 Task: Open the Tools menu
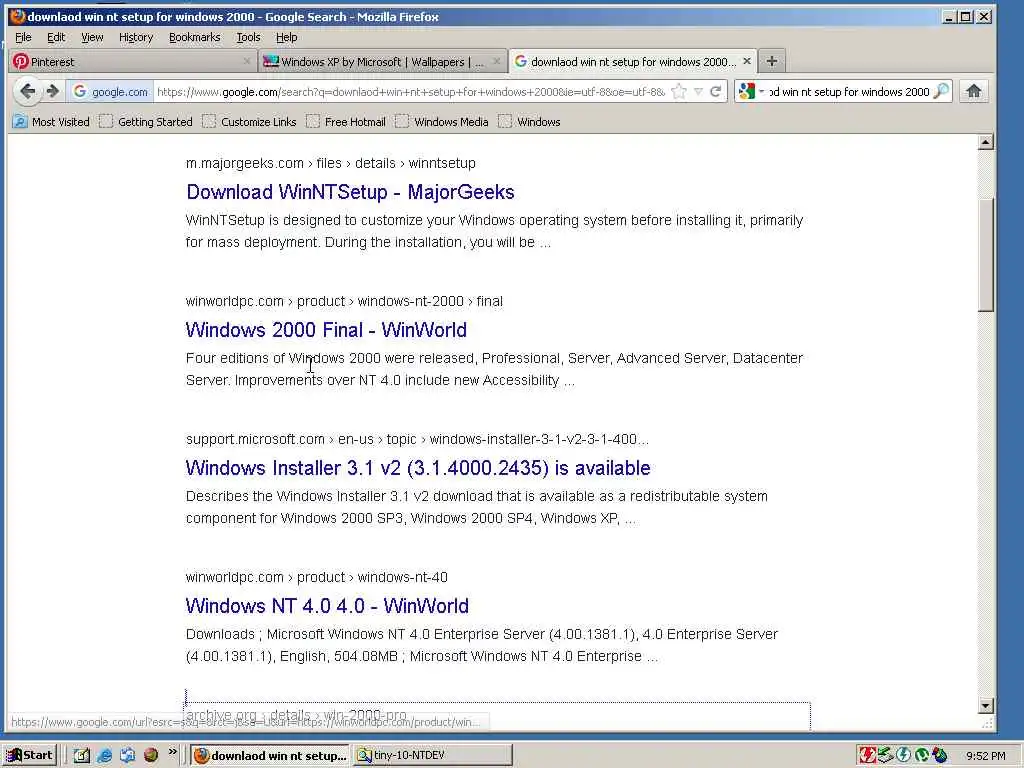(248, 37)
